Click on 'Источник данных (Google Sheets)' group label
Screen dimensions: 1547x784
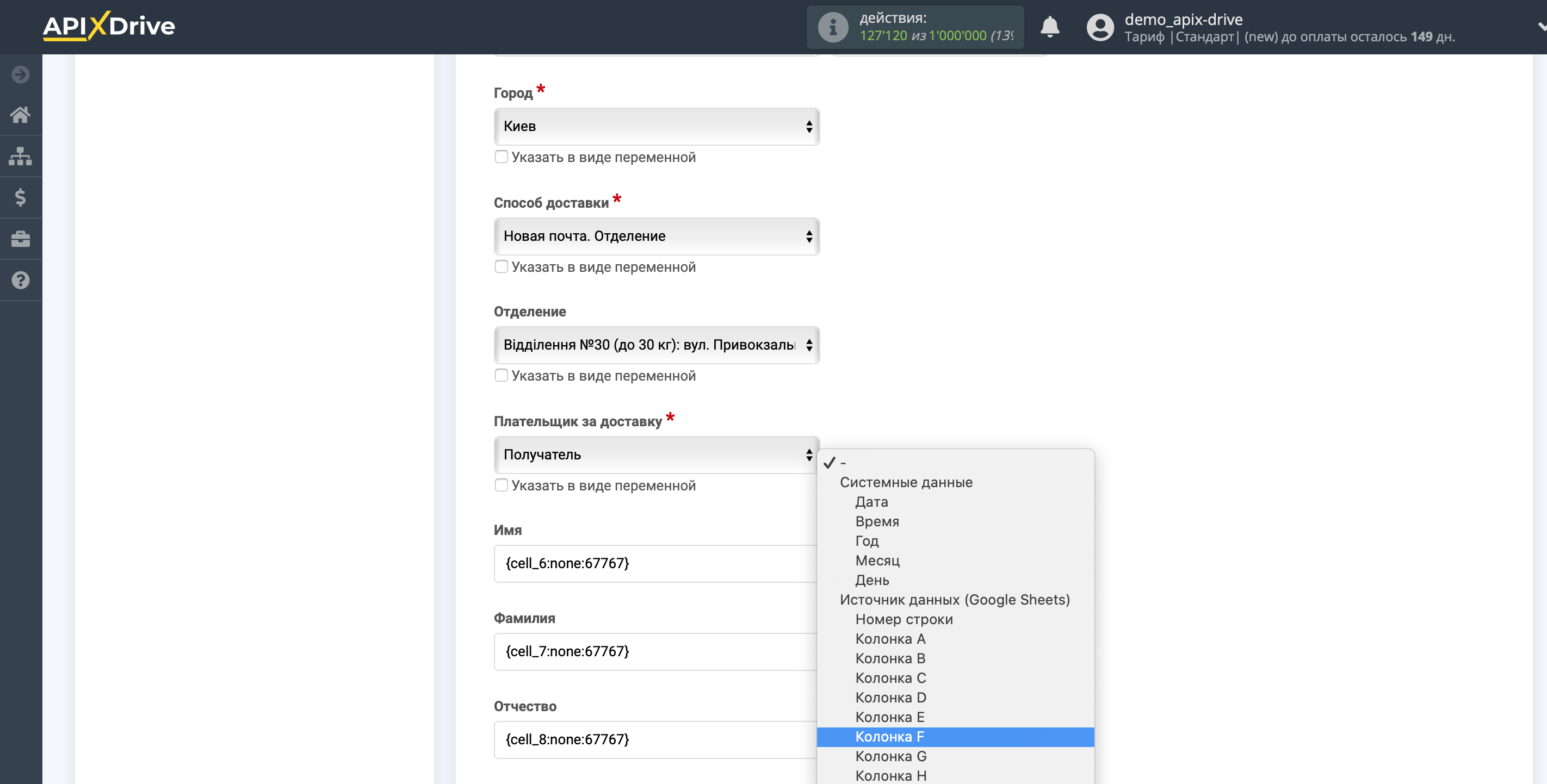tap(955, 598)
